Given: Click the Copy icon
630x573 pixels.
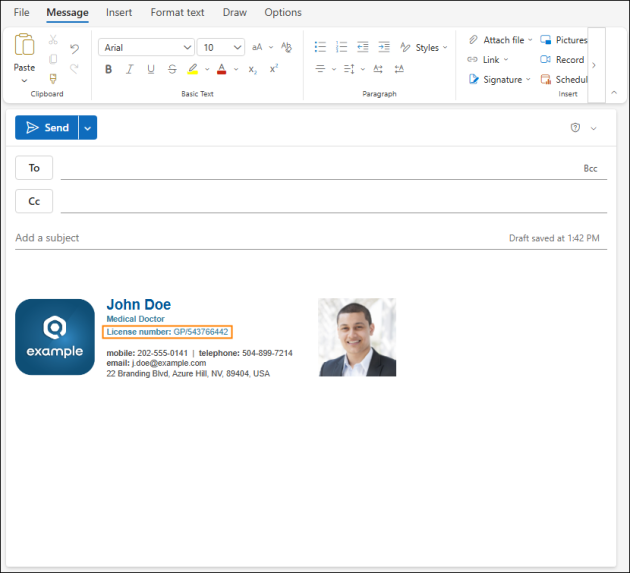Looking at the screenshot, I should pyautogui.click(x=53, y=59).
